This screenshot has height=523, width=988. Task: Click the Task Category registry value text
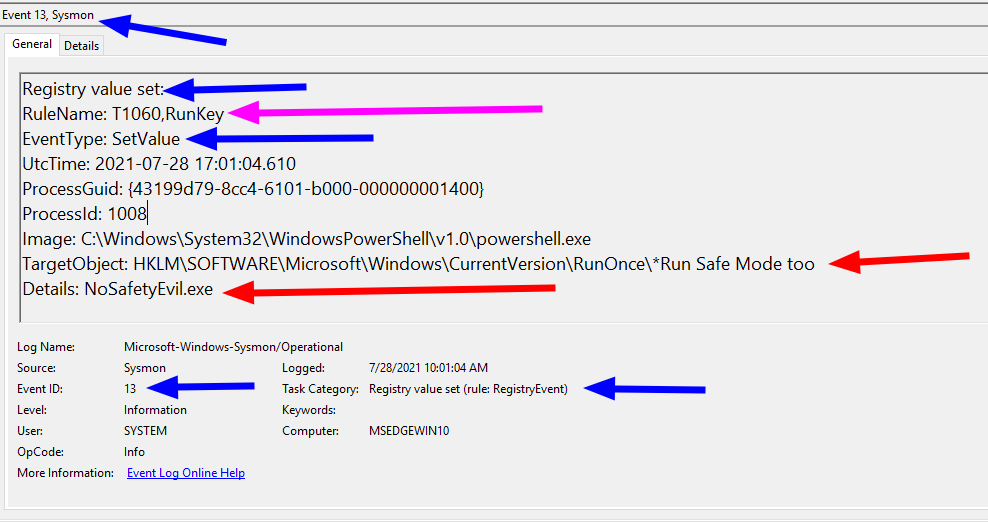(x=468, y=389)
